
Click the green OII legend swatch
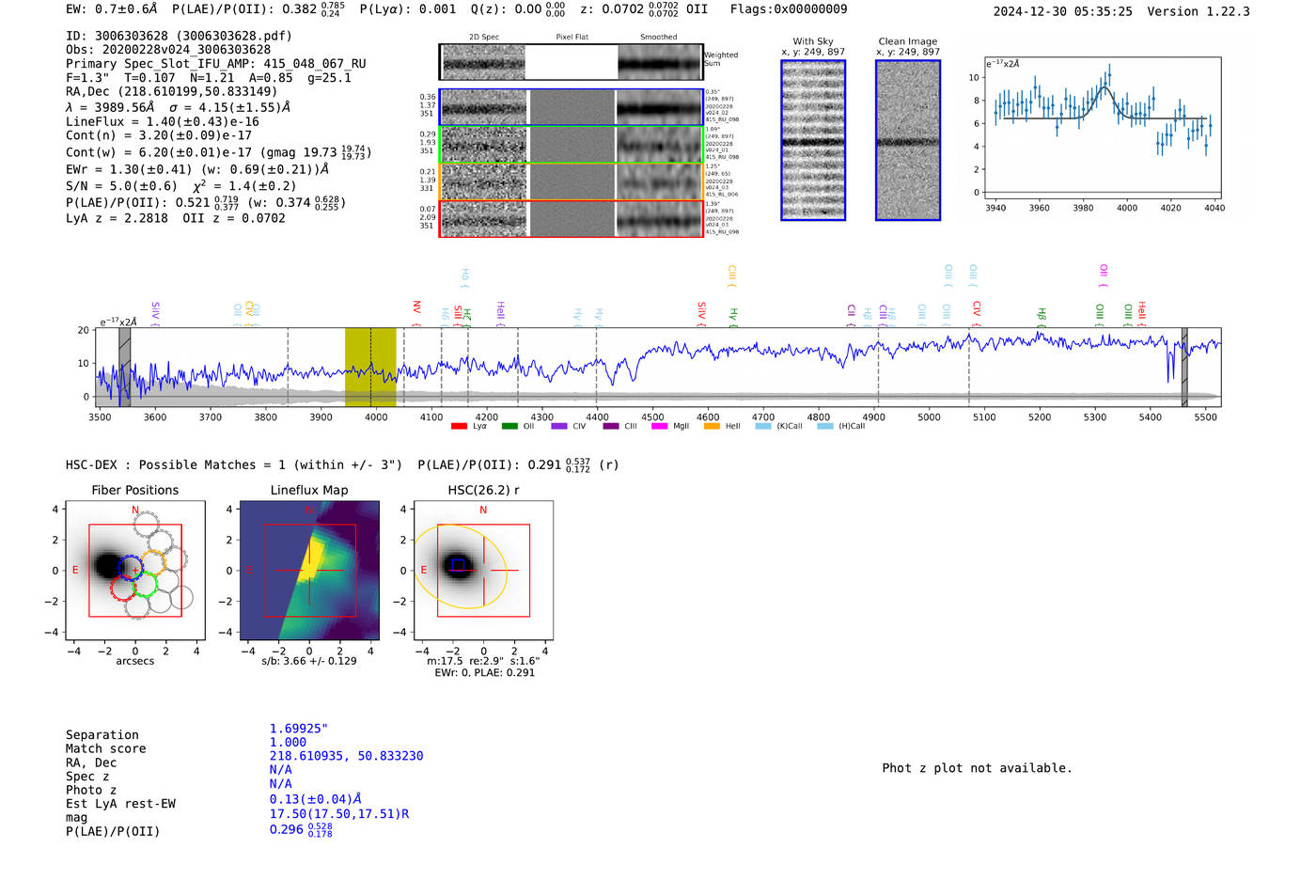point(509,426)
